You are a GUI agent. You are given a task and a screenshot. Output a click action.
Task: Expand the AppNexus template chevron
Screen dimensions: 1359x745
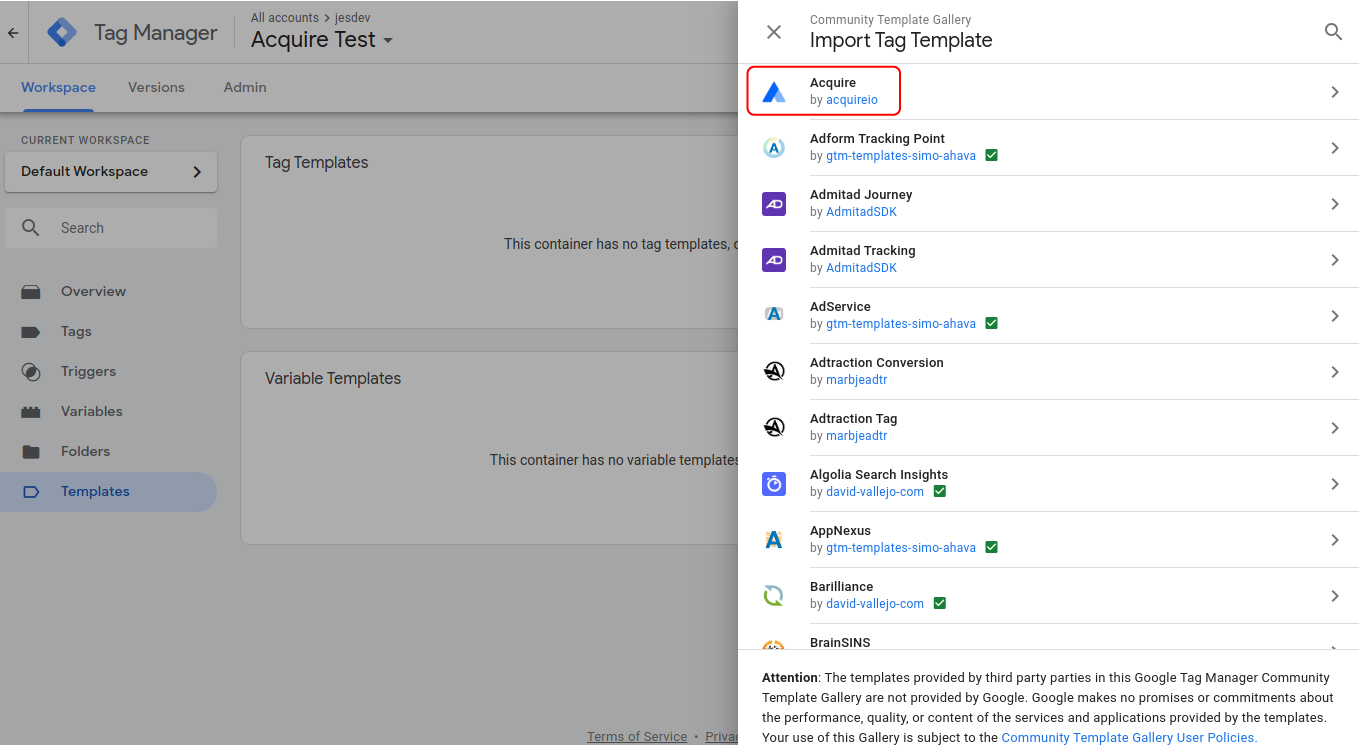click(x=1335, y=540)
